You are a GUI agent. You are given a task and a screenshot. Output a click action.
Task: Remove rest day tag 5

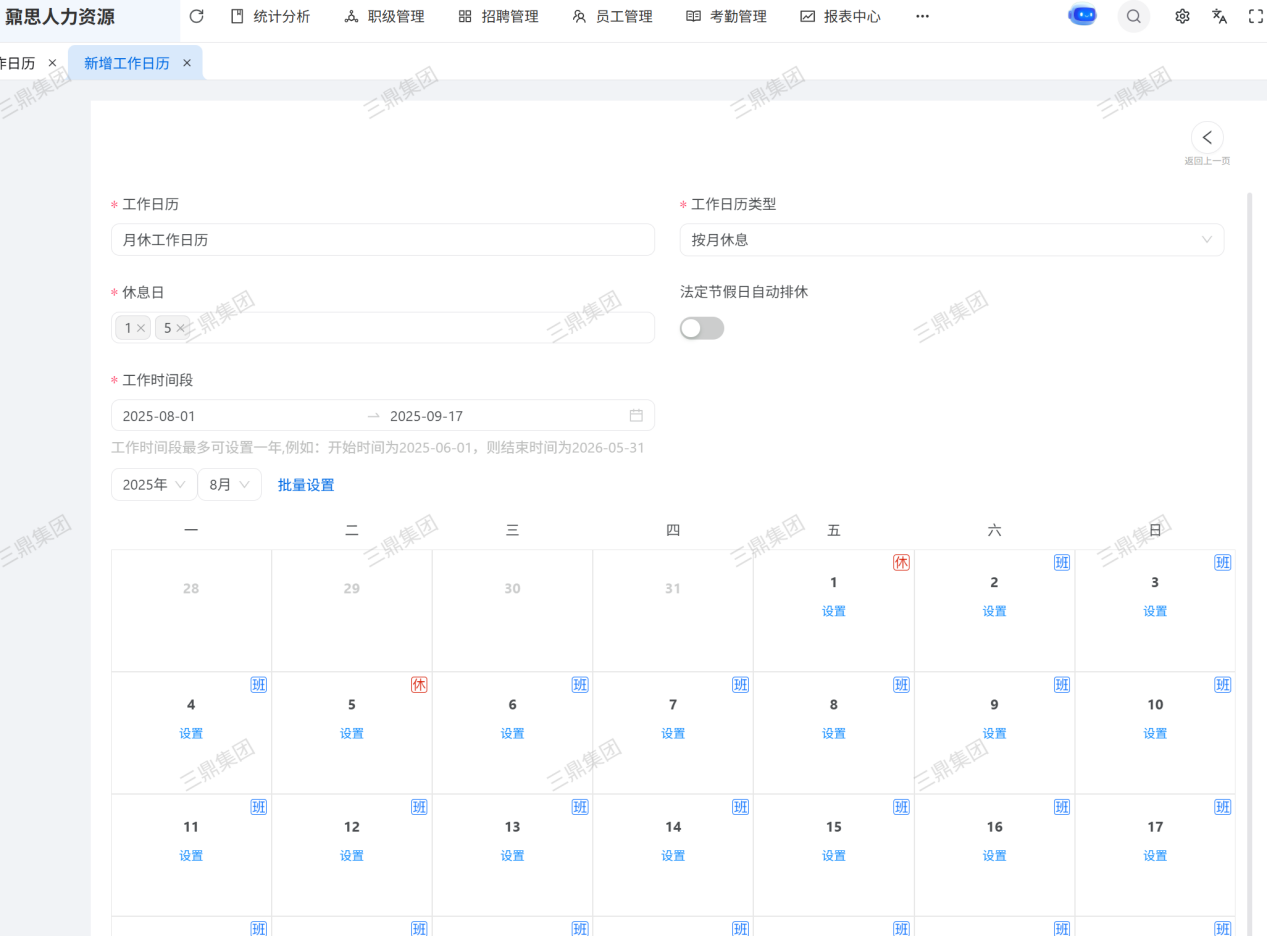point(180,328)
